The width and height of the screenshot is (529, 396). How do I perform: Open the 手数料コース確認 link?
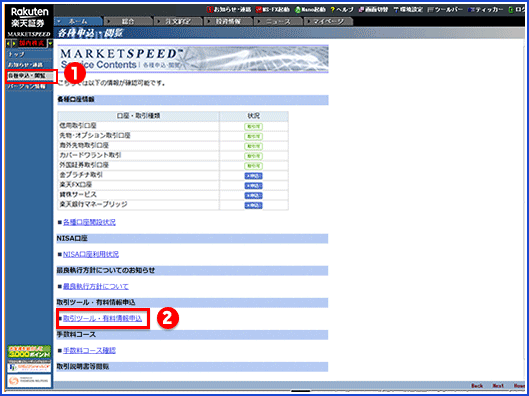point(89,351)
